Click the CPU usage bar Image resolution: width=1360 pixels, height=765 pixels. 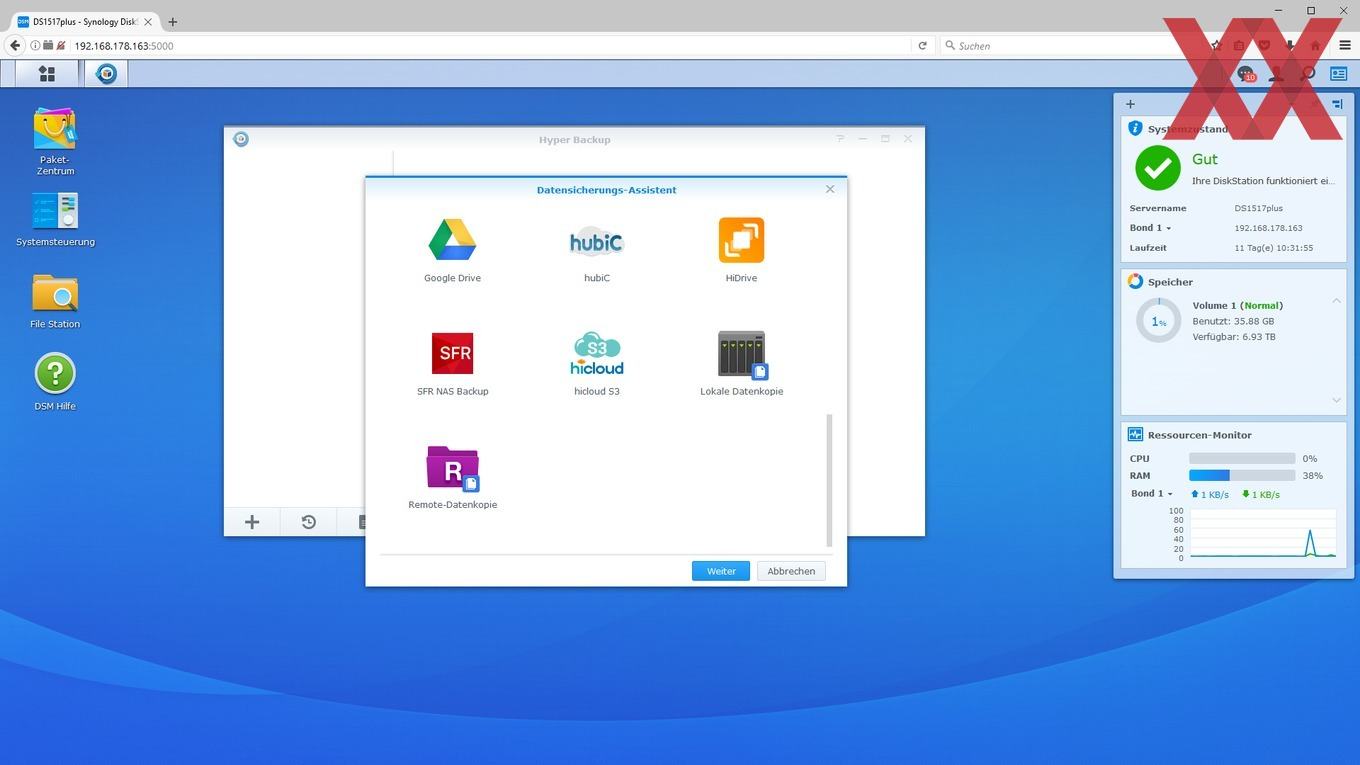(1242, 458)
